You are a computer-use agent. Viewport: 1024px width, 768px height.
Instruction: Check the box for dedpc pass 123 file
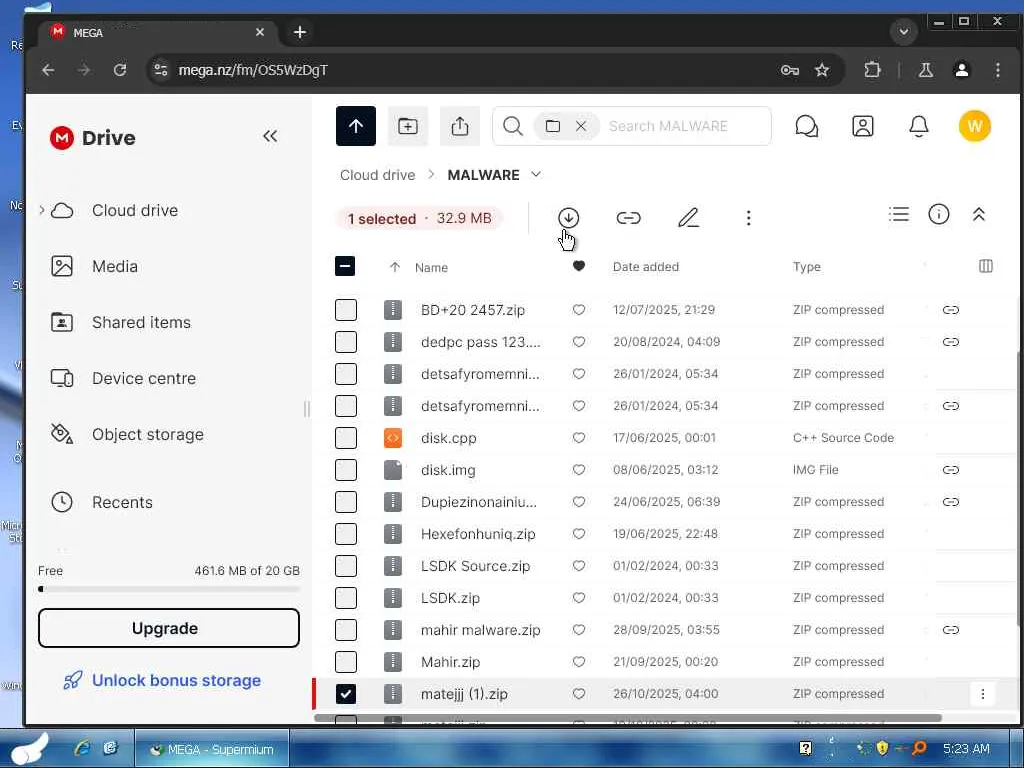tap(345, 342)
